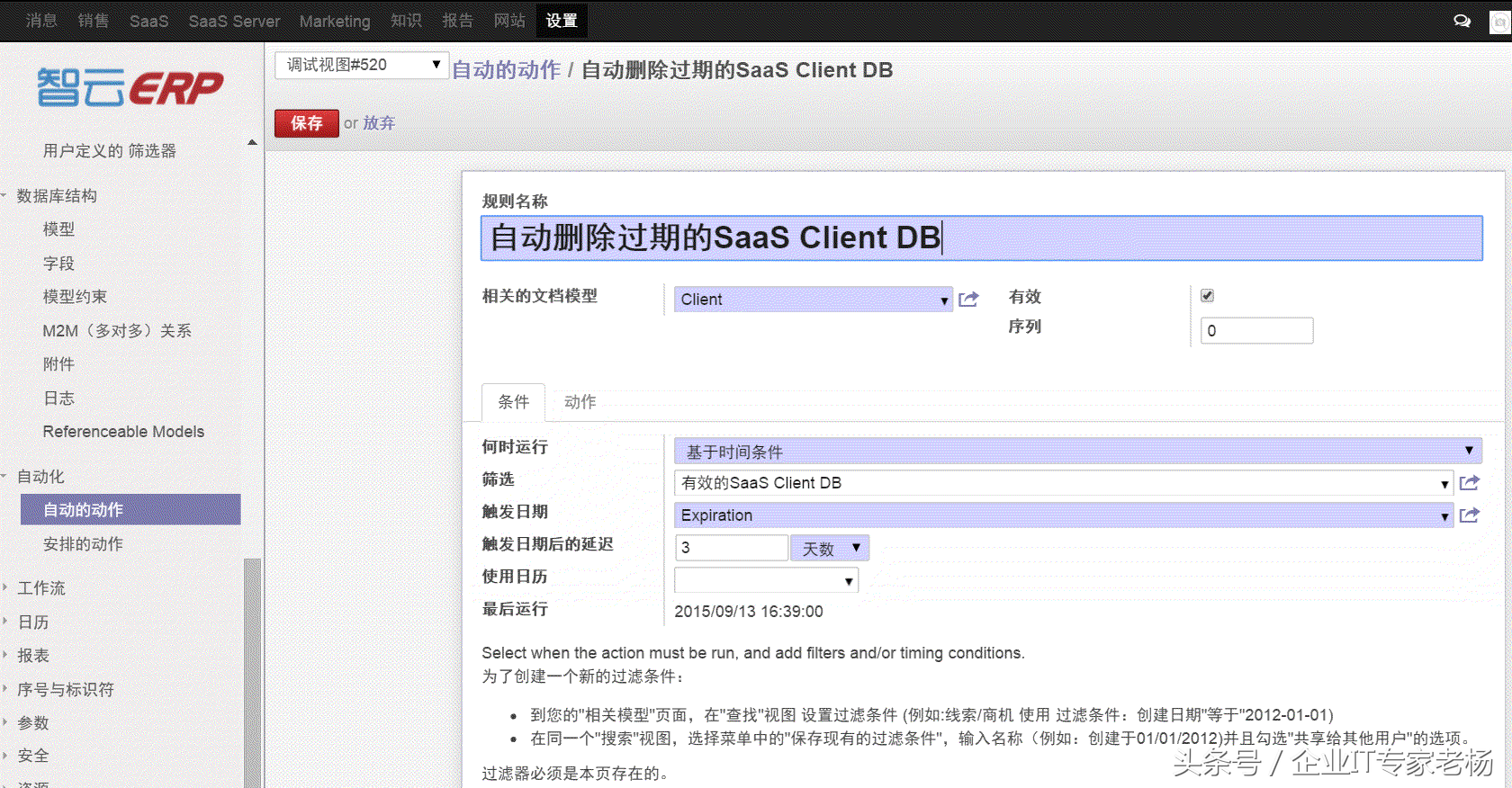1512x788 pixels.
Task: Open the 设置 top menu
Action: (x=562, y=21)
